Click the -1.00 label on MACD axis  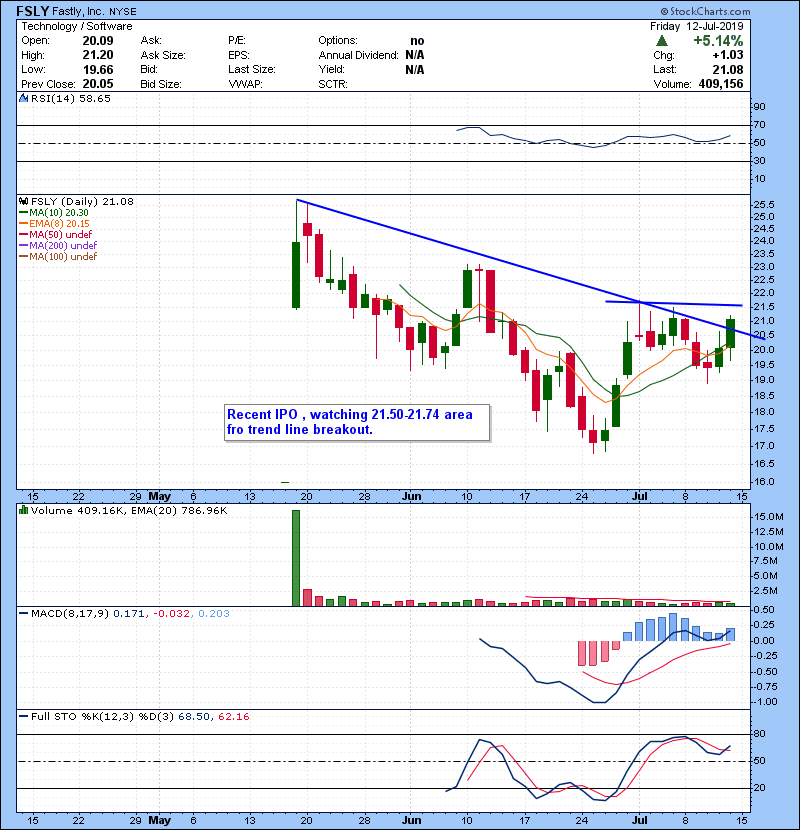(765, 702)
